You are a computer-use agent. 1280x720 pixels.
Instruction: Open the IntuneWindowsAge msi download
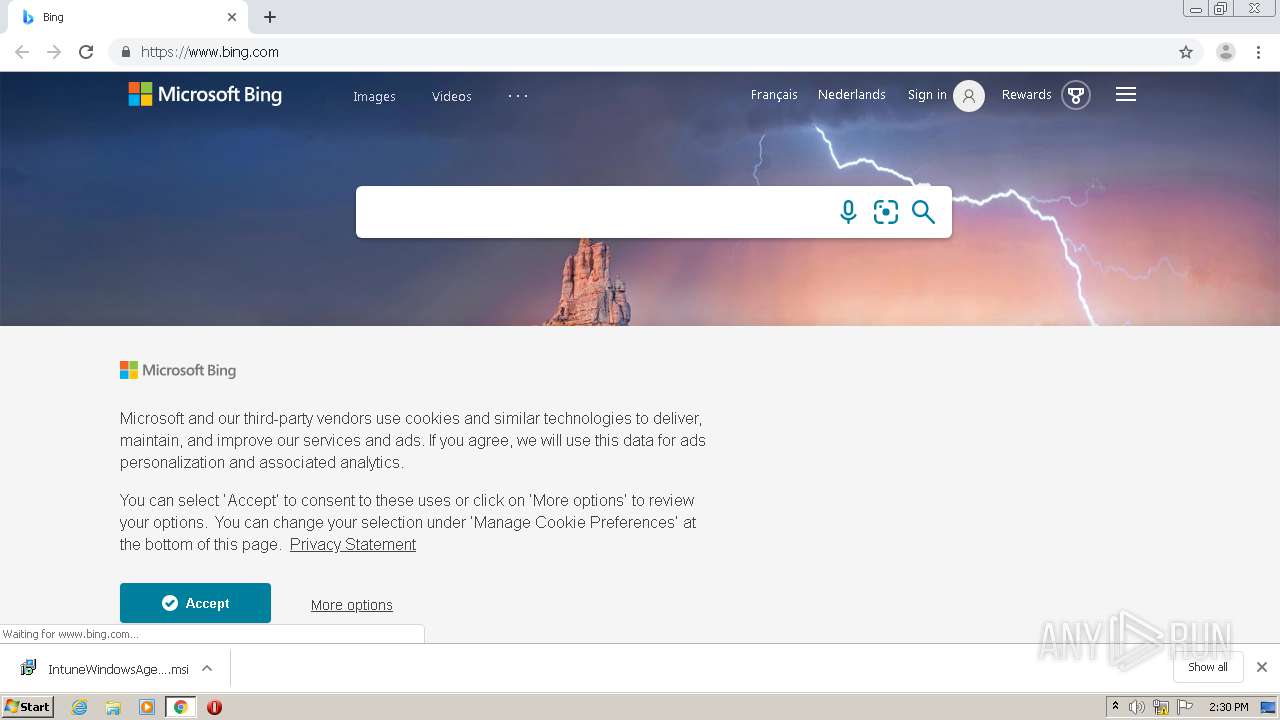[104, 669]
